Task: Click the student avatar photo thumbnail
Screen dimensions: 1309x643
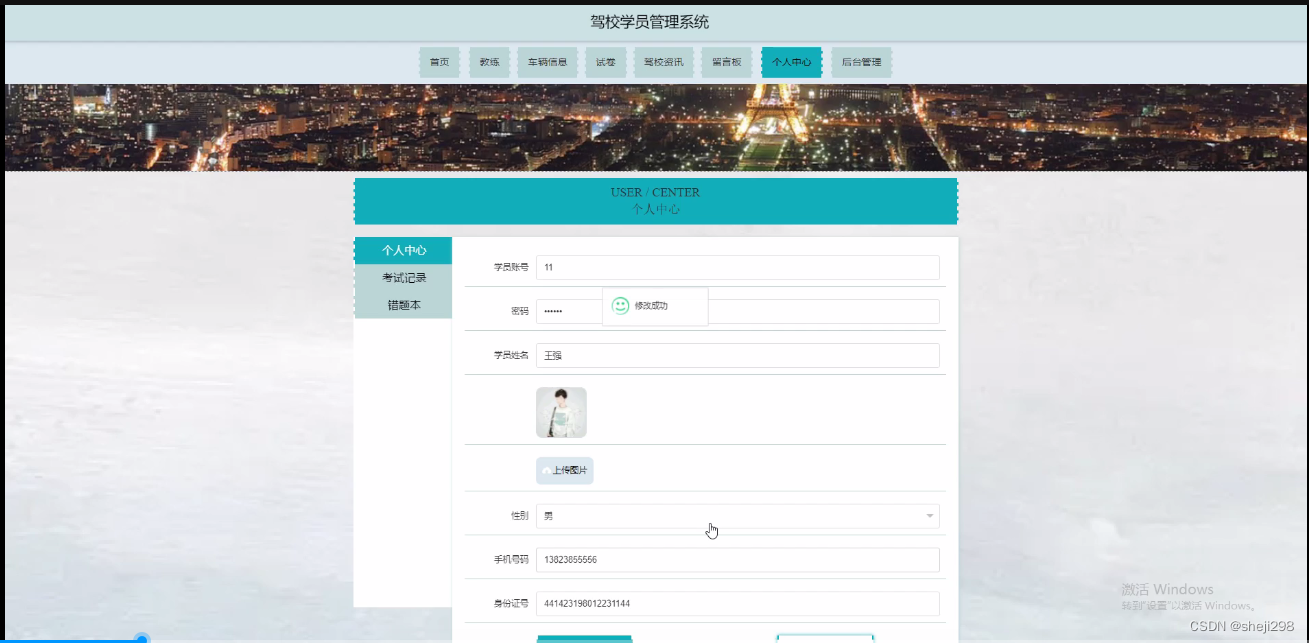Action: [562, 412]
